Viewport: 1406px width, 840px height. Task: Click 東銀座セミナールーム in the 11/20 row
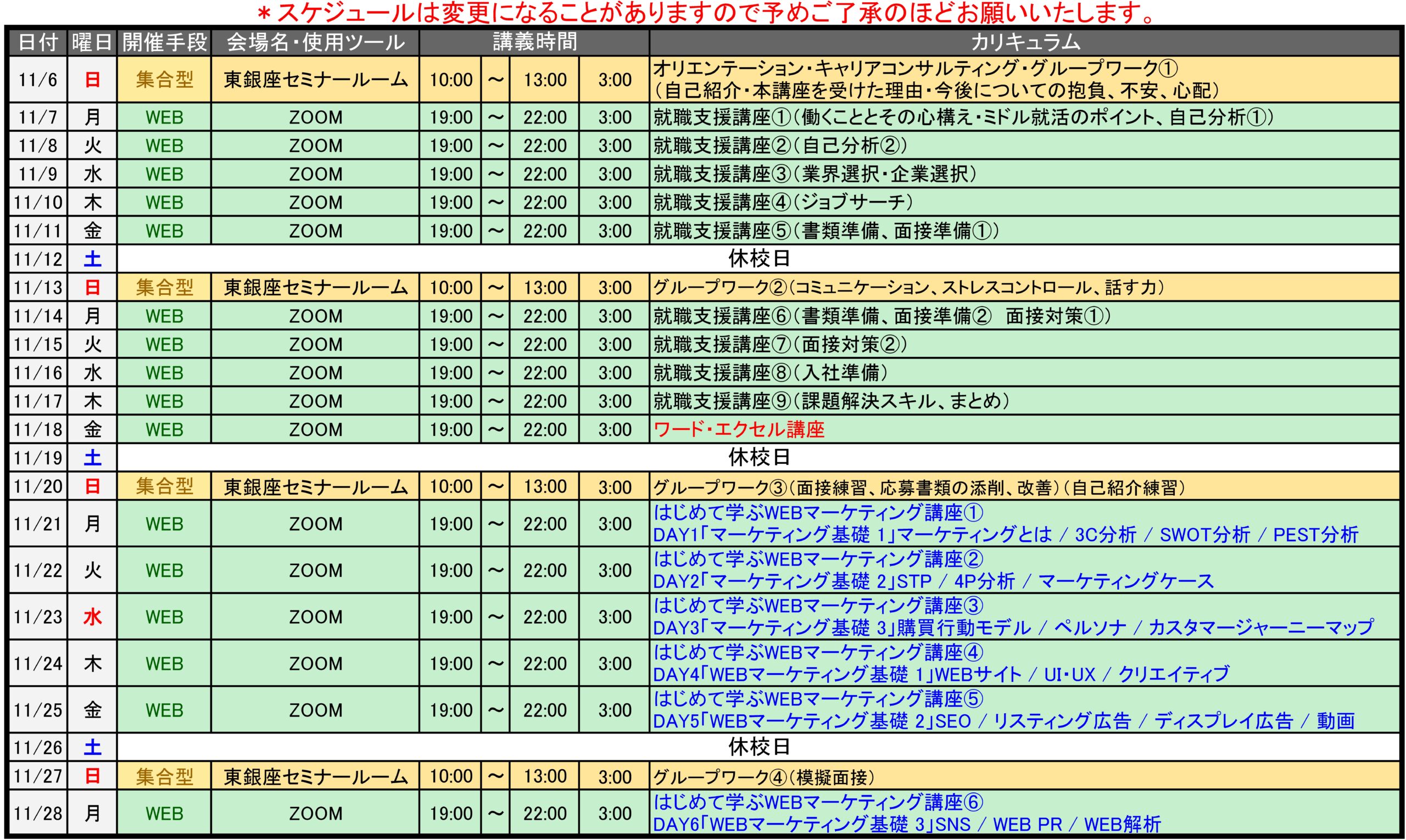315,486
